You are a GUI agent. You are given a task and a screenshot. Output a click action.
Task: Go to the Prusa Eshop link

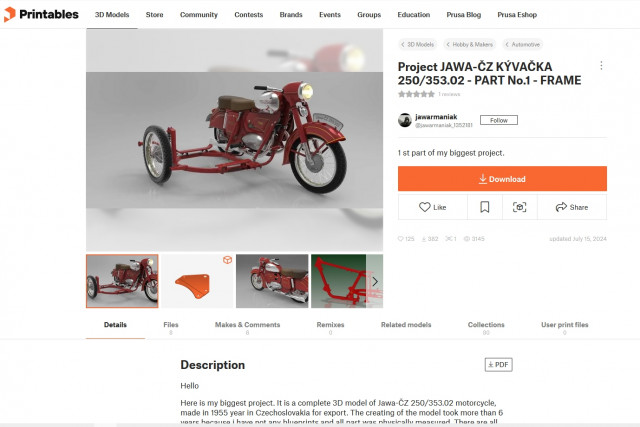517,15
